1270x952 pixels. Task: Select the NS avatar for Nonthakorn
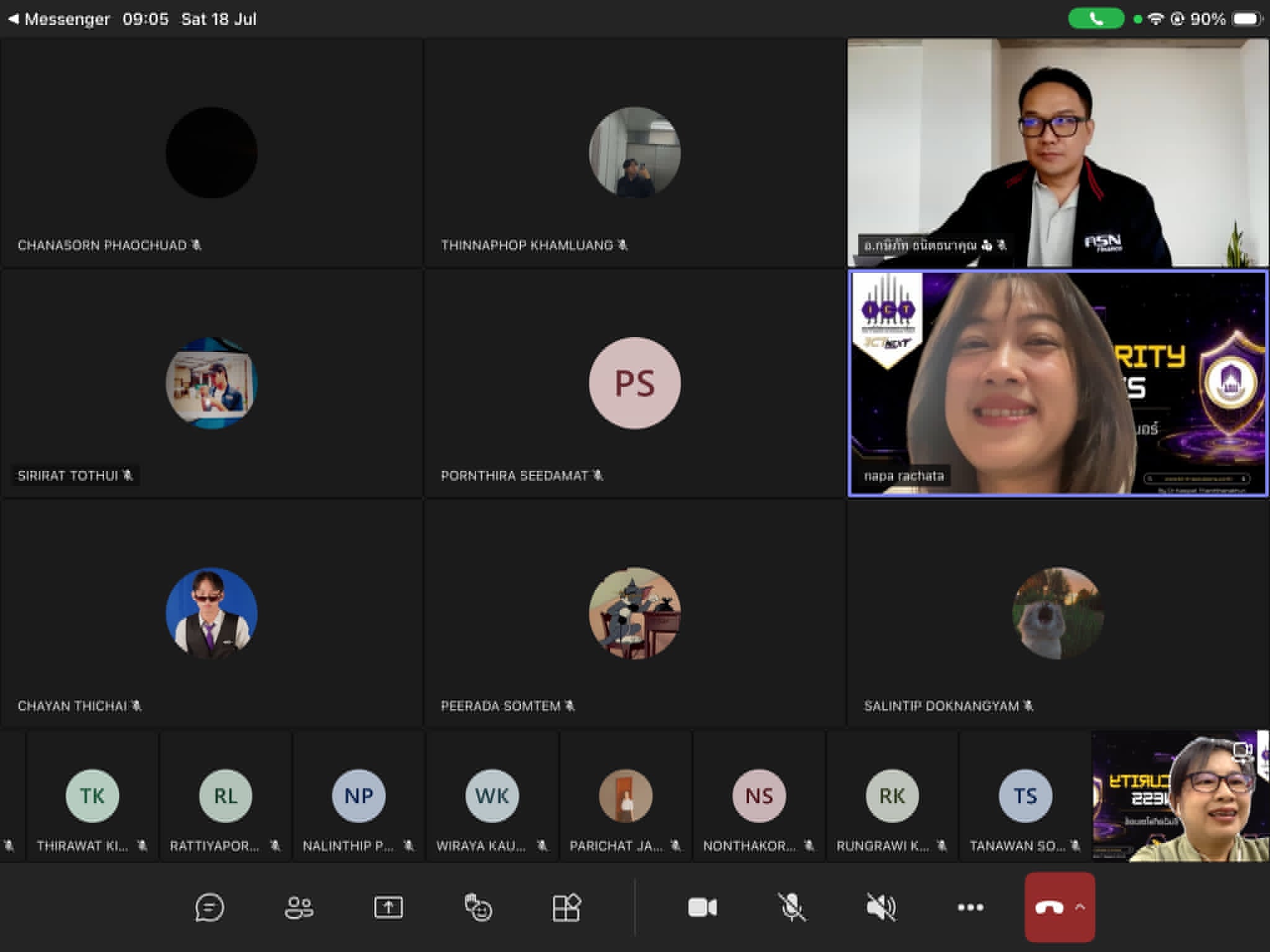[x=759, y=796]
